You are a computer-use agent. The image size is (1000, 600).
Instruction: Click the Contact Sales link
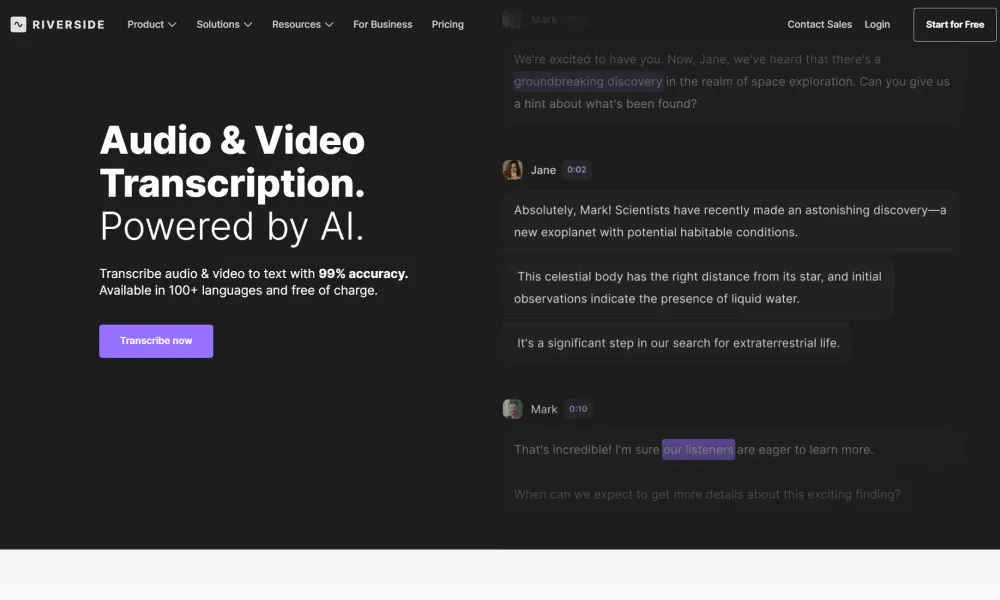pyautogui.click(x=819, y=24)
